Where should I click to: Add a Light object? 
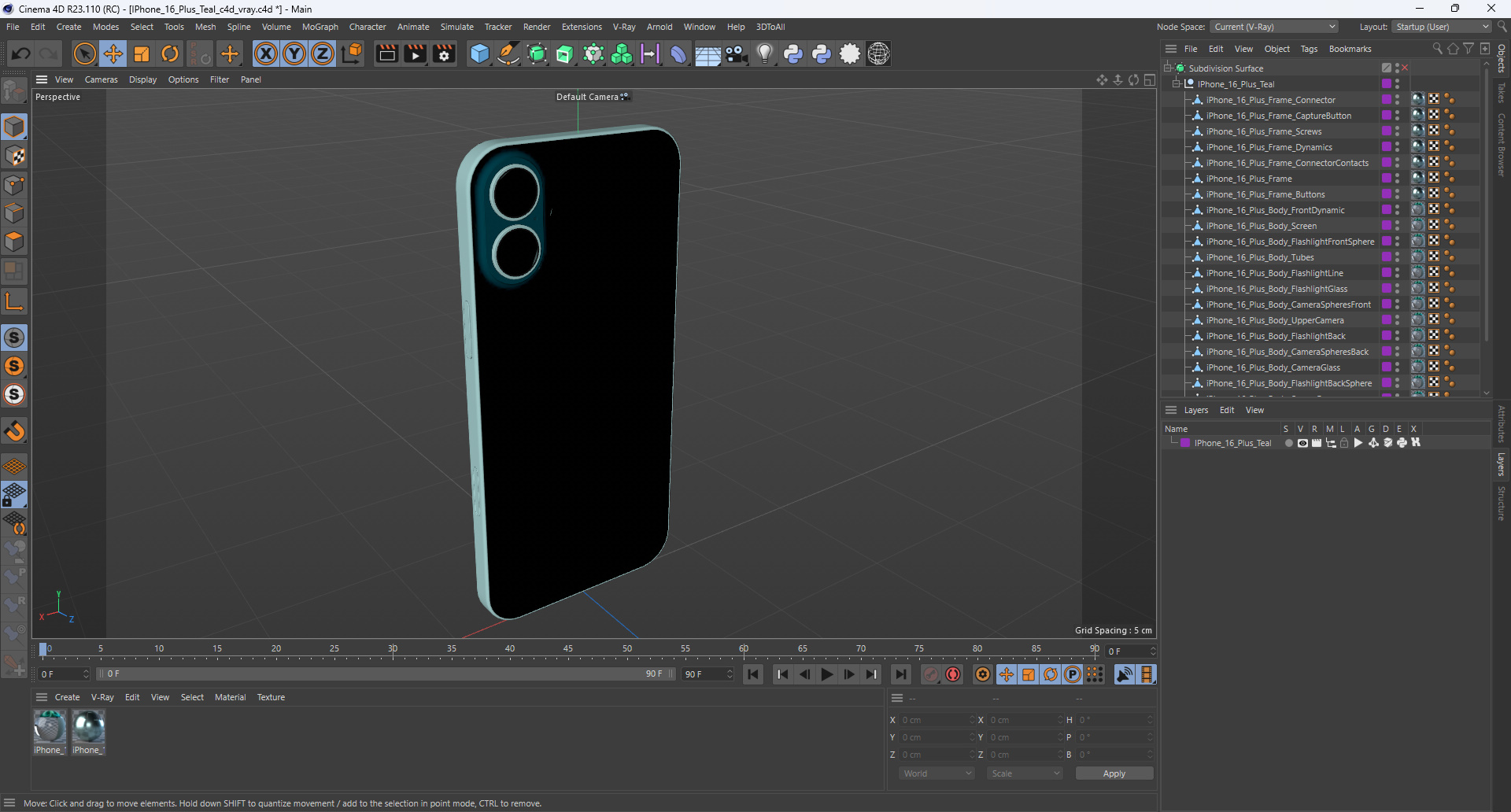765,54
